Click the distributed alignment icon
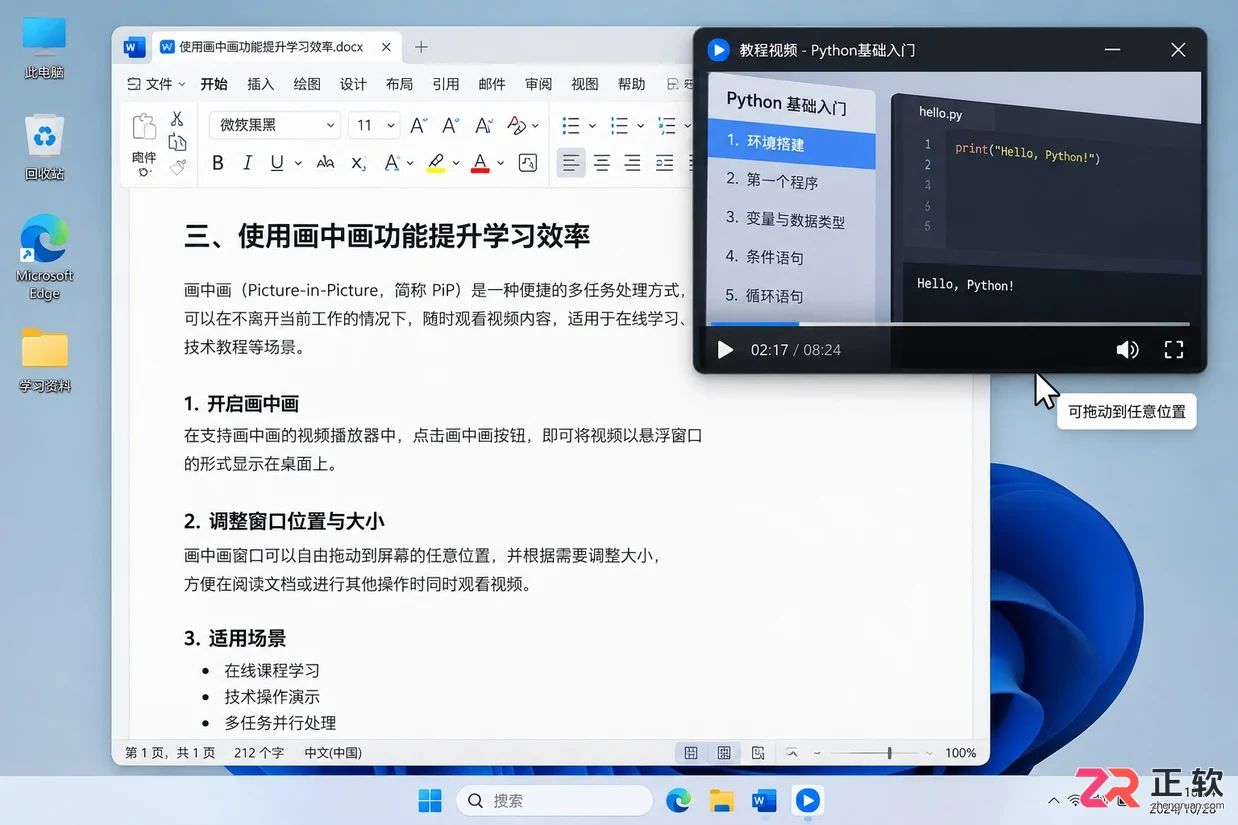This screenshot has height=825, width=1238. (664, 163)
